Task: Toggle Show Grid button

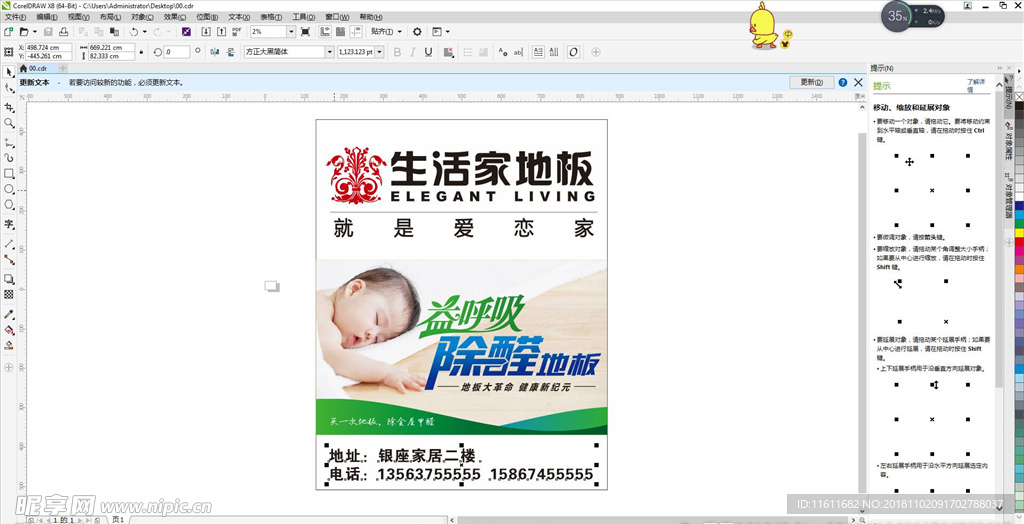Action: coord(340,31)
